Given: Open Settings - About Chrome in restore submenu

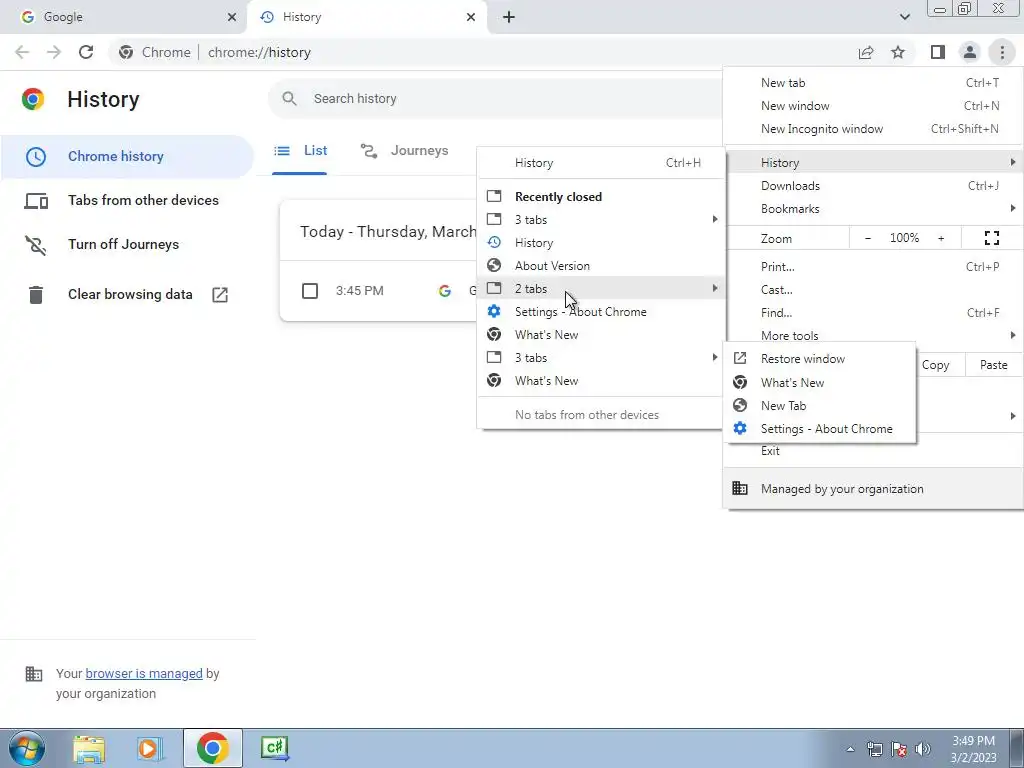Looking at the screenshot, I should coord(820,428).
